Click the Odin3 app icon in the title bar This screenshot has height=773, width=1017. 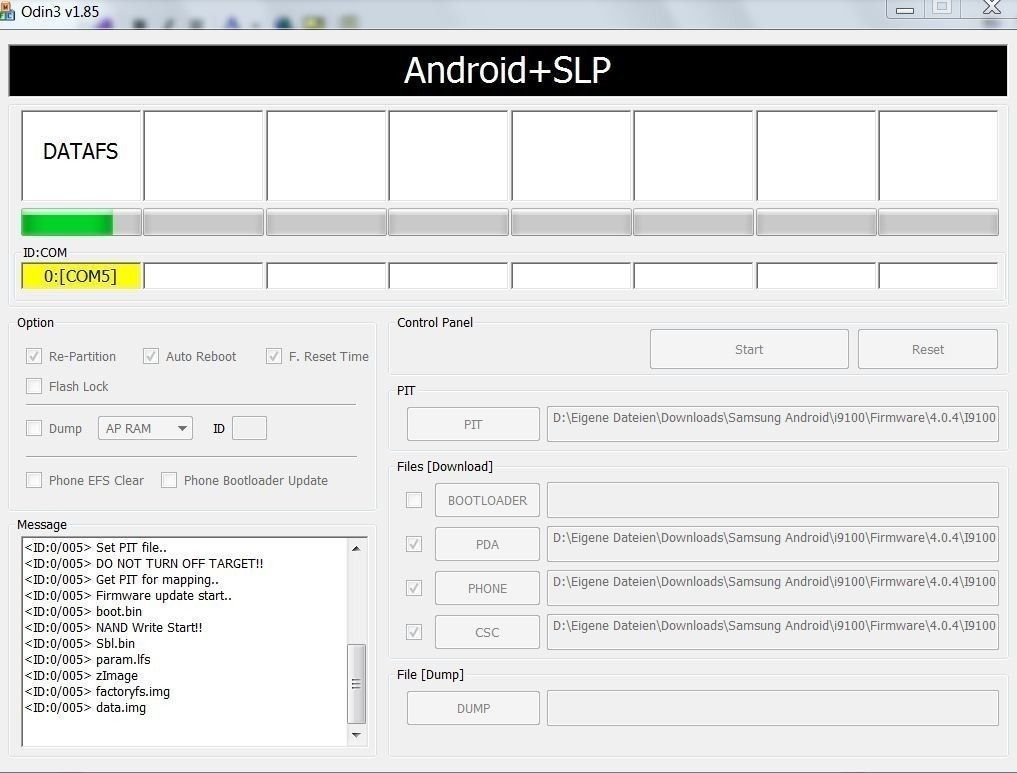click(6, 11)
